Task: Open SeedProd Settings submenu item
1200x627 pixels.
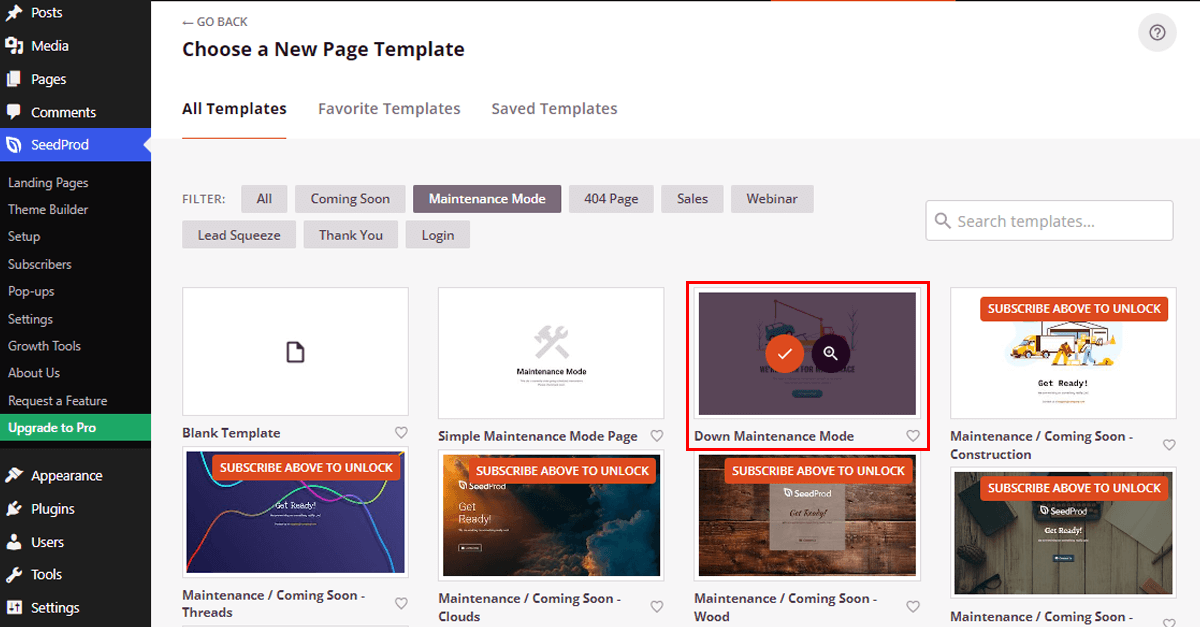Action: [x=30, y=319]
